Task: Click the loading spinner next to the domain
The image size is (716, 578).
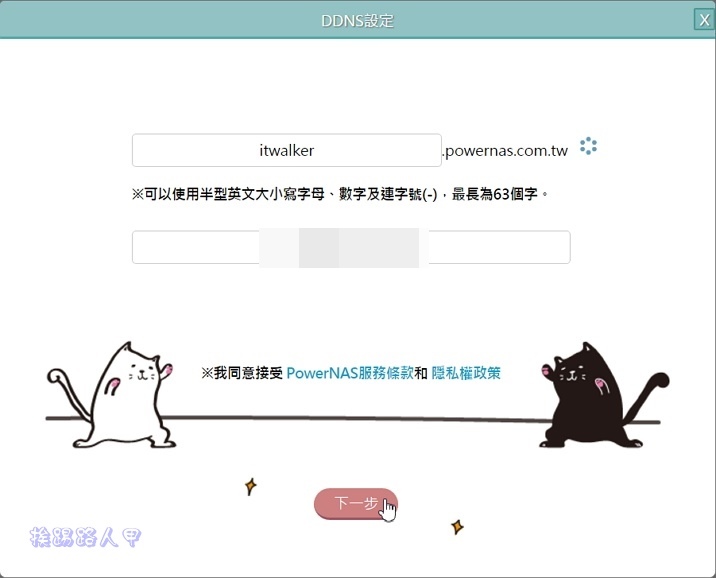Action: (x=588, y=146)
